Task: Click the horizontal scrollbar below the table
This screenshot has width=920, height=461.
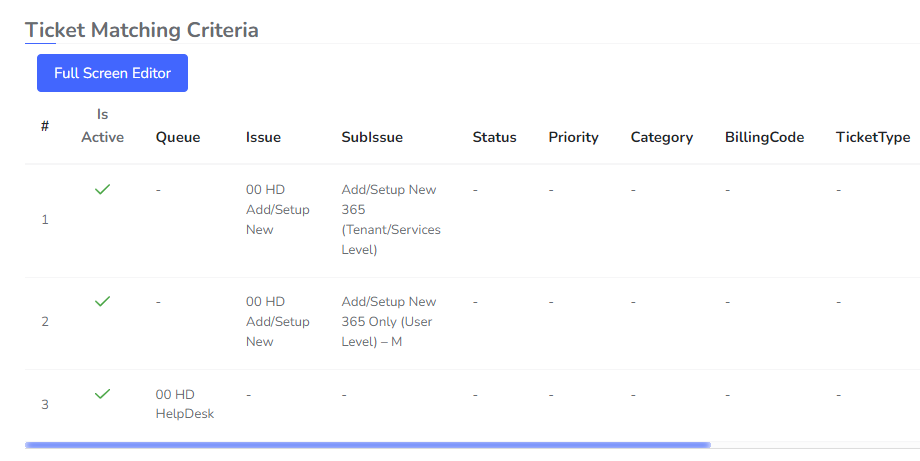Action: pos(367,444)
